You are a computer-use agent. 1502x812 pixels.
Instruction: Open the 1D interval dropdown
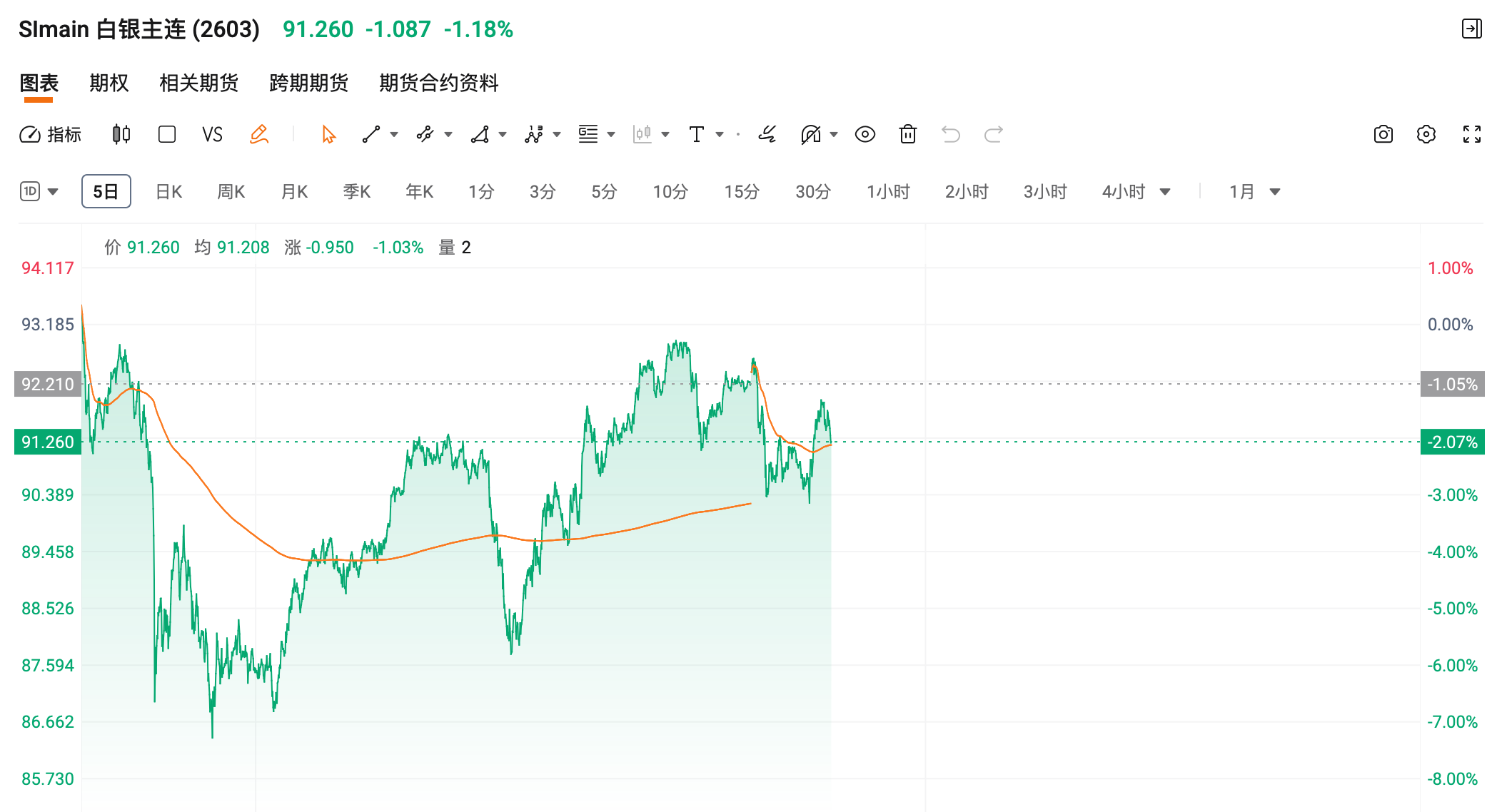point(54,191)
